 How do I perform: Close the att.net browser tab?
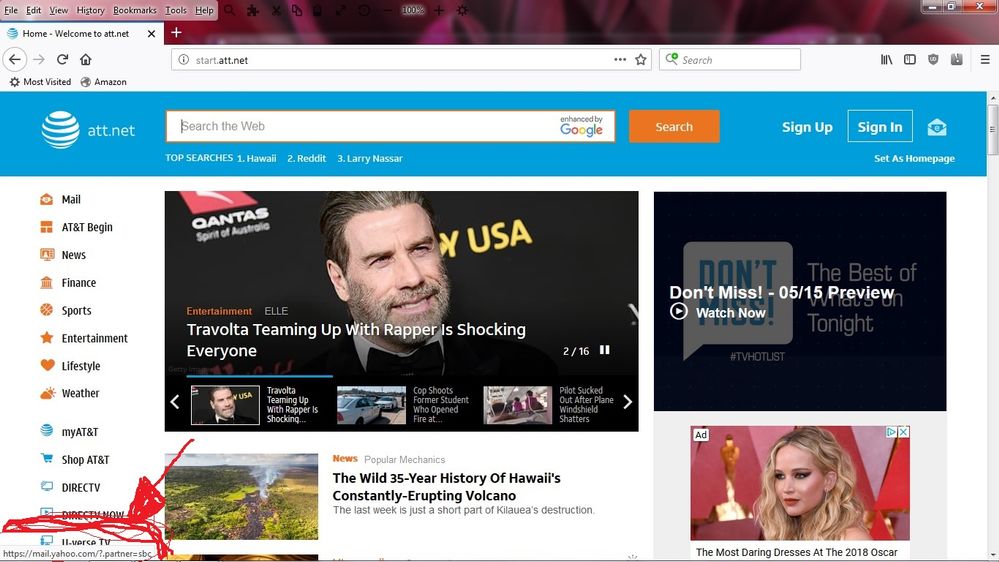151,34
